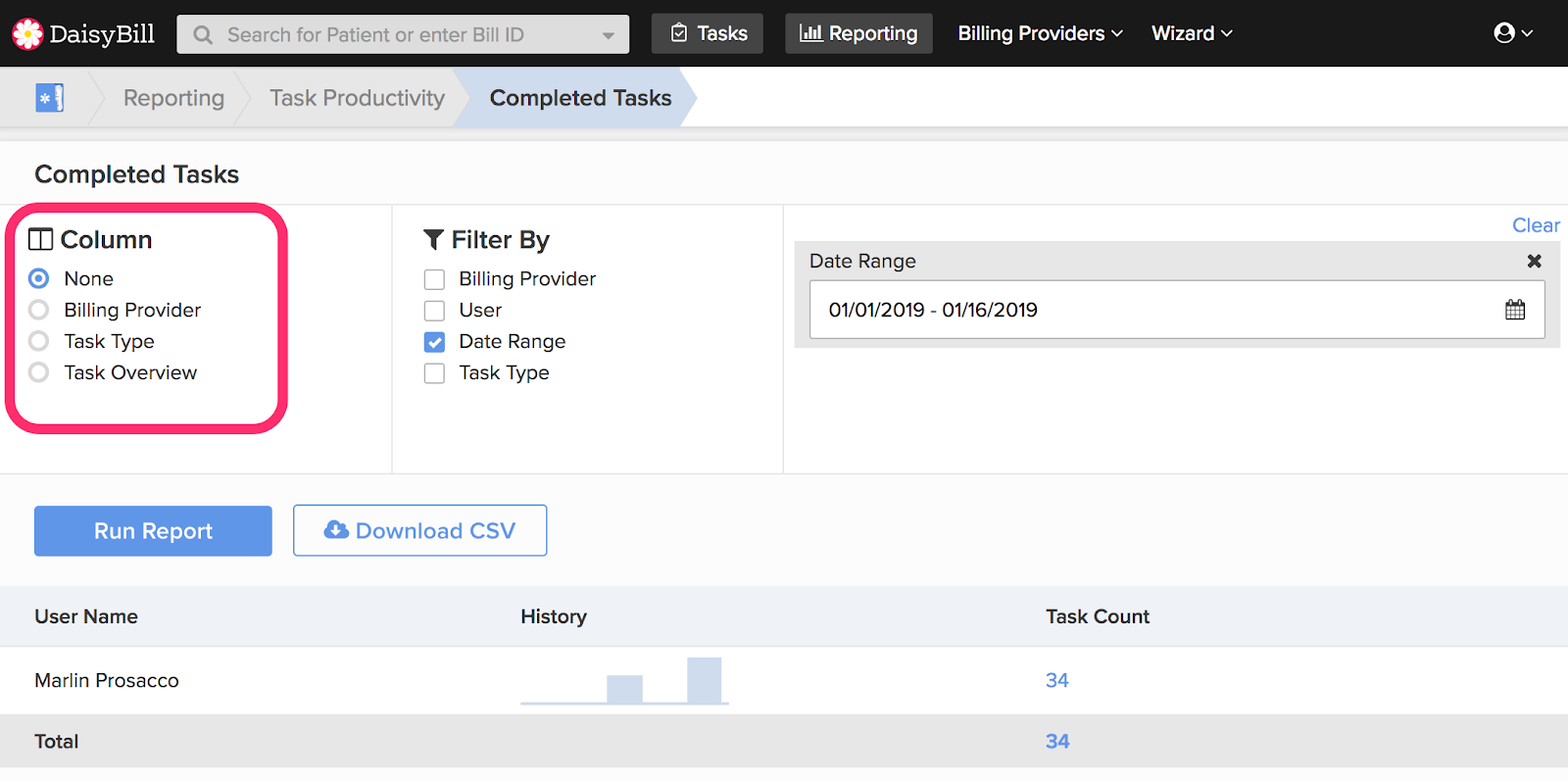Click the search magnifier icon
Viewport: 1568px width, 781px height.
[203, 35]
